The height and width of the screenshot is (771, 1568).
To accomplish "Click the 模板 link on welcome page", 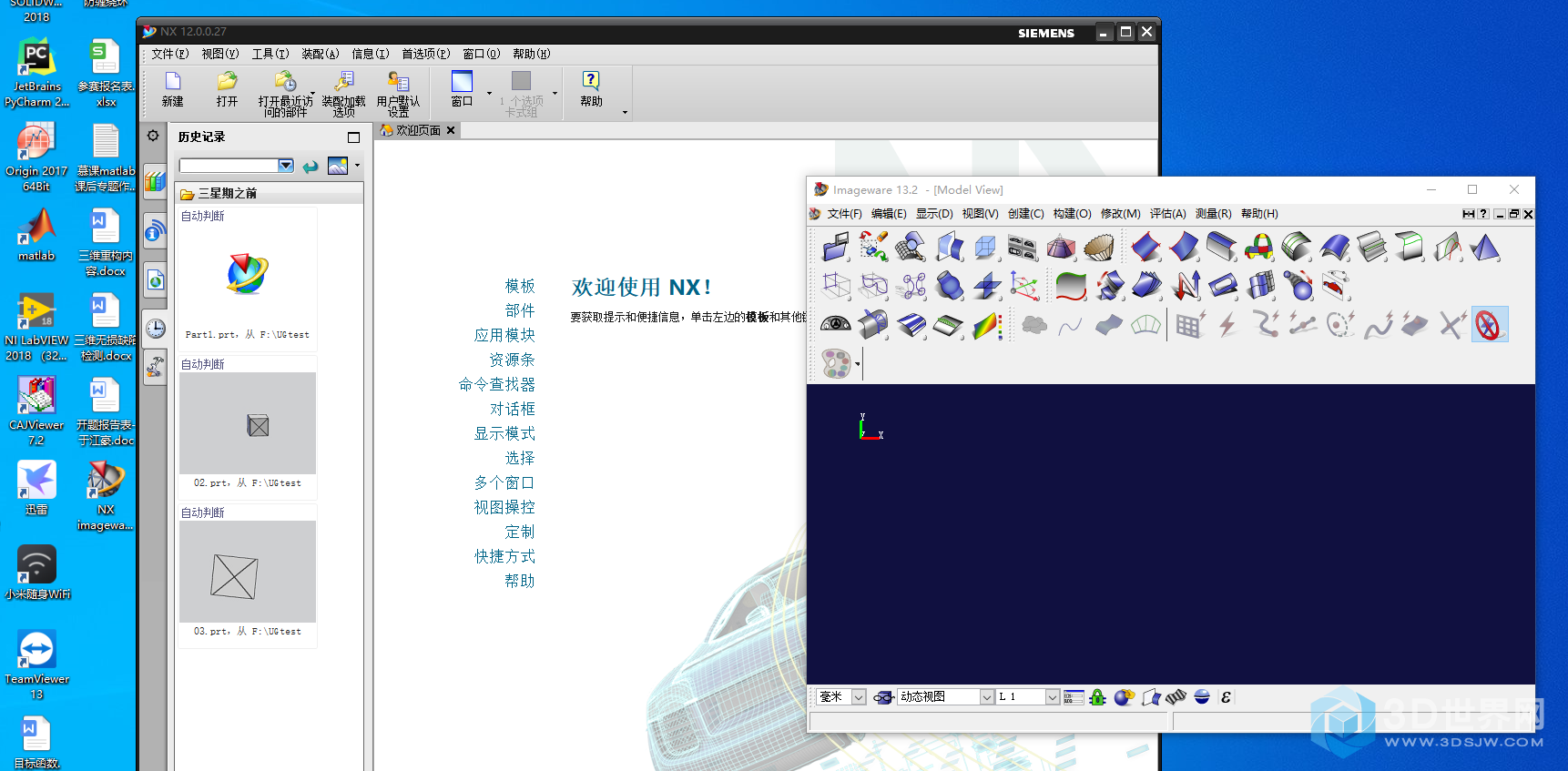I will click(520, 286).
